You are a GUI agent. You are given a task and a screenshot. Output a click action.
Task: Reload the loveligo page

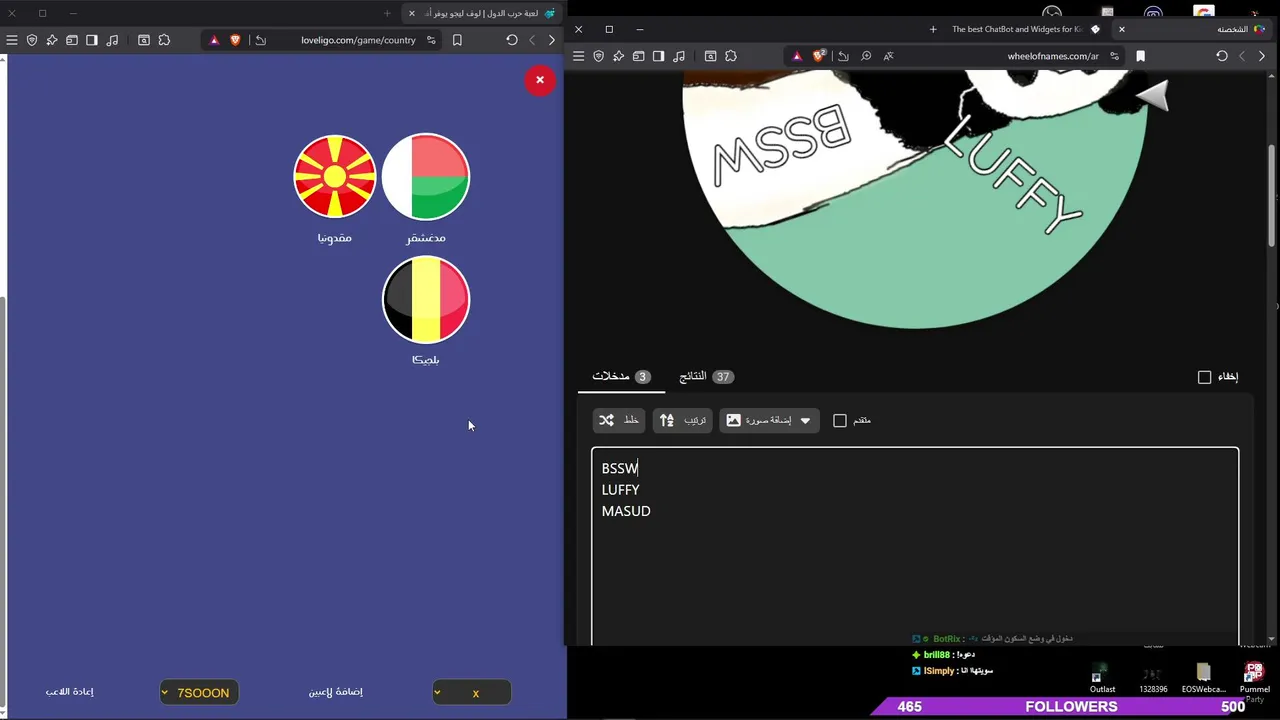pyautogui.click(x=512, y=40)
